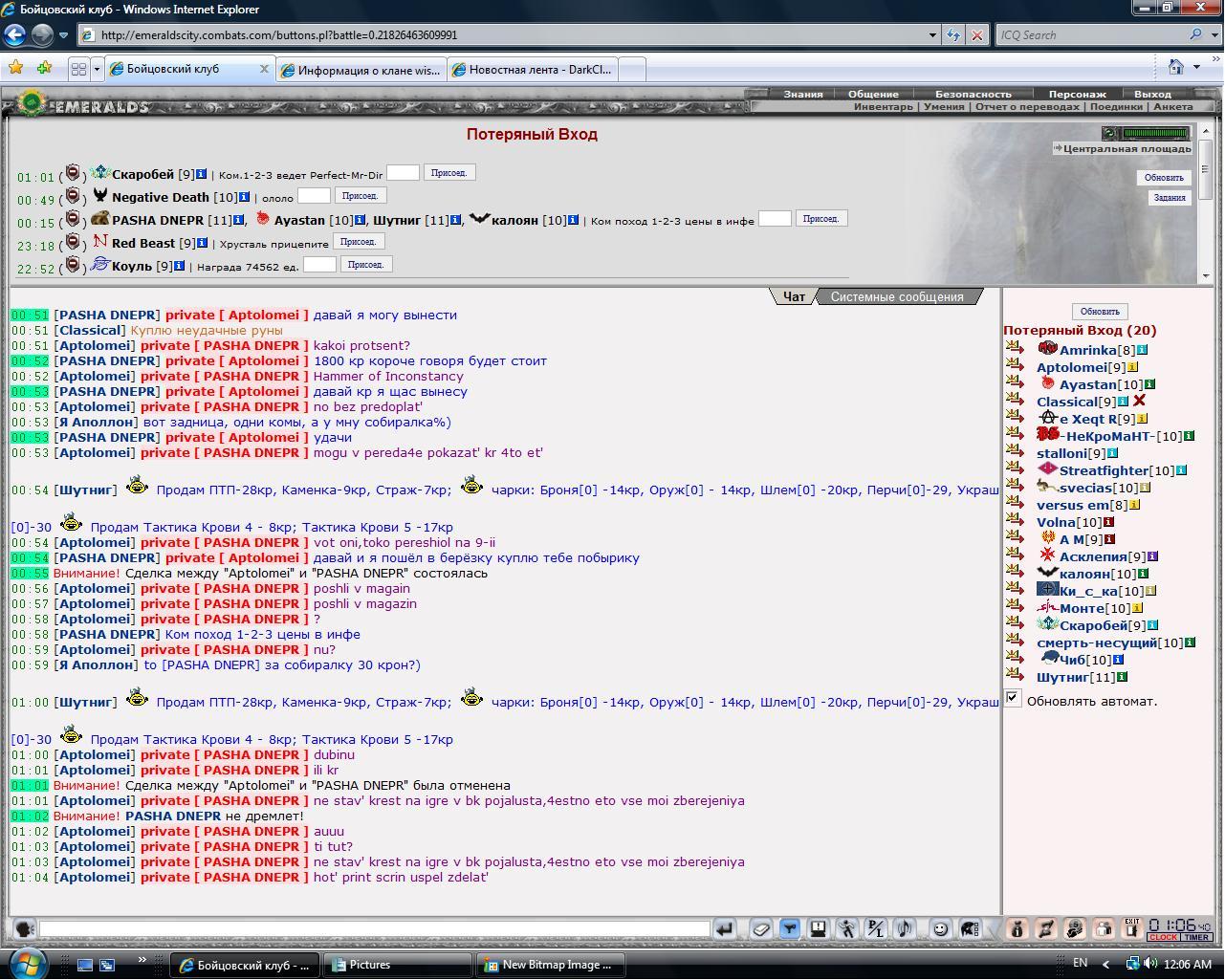Click the EXIT icon in bottom toolbar

point(1132,928)
